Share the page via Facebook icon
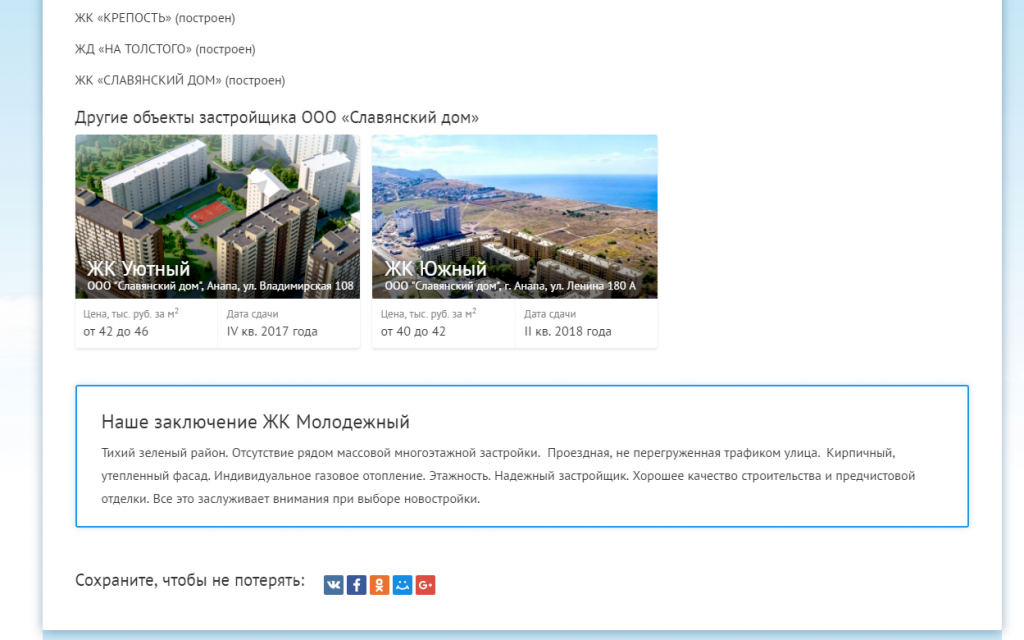 click(x=356, y=584)
